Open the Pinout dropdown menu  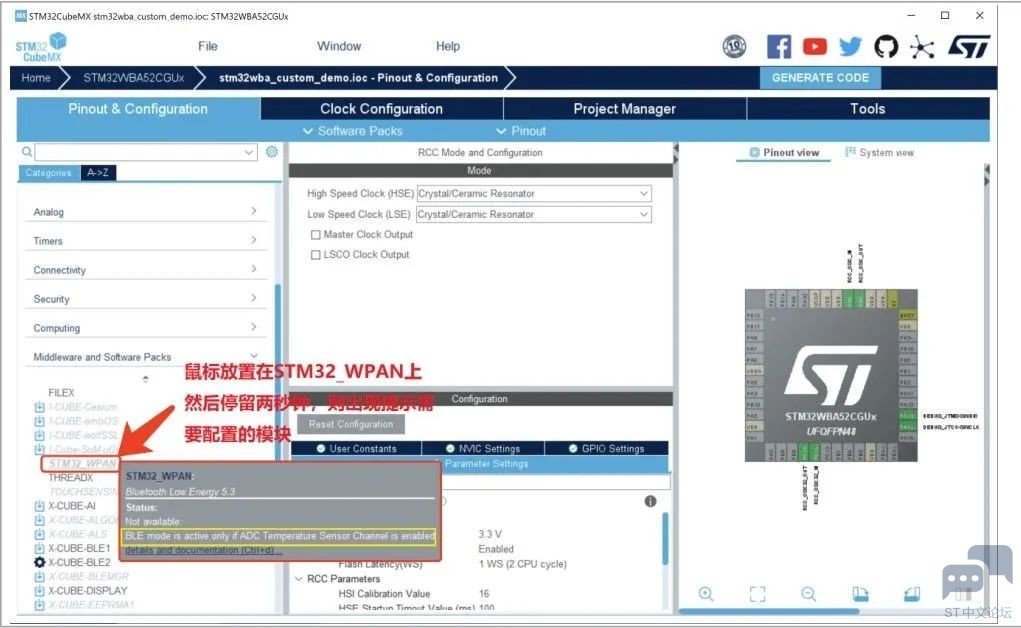click(x=521, y=131)
